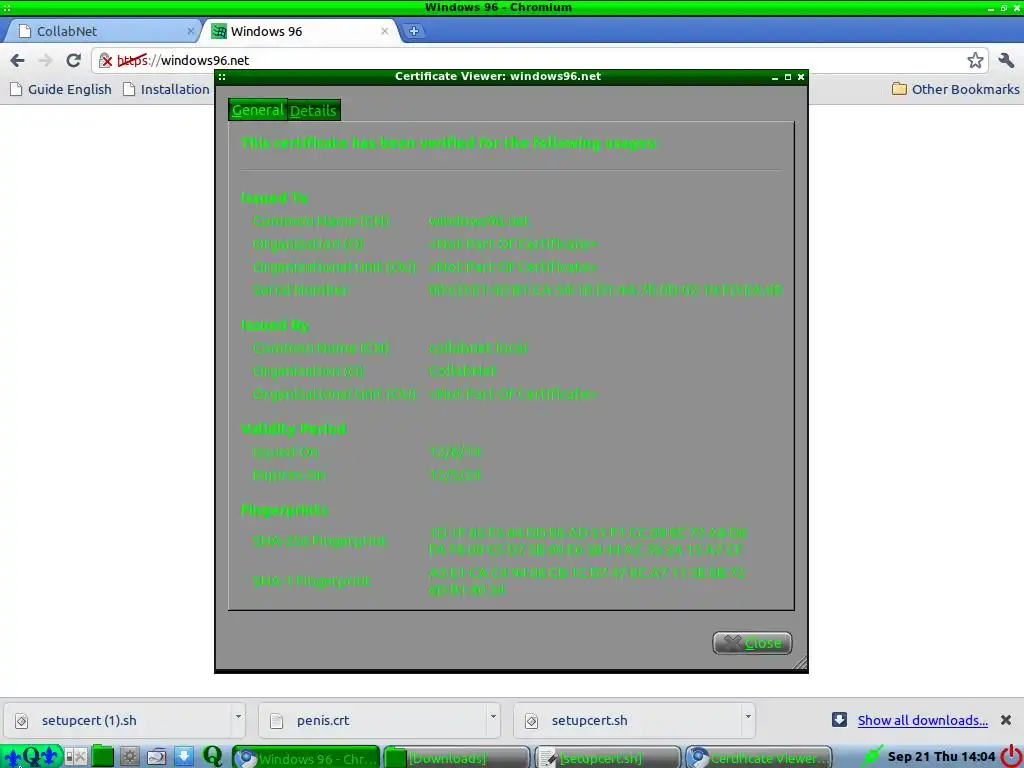Close the Windows 96 tab
Screen dimensions: 1024x768
pos(385,31)
